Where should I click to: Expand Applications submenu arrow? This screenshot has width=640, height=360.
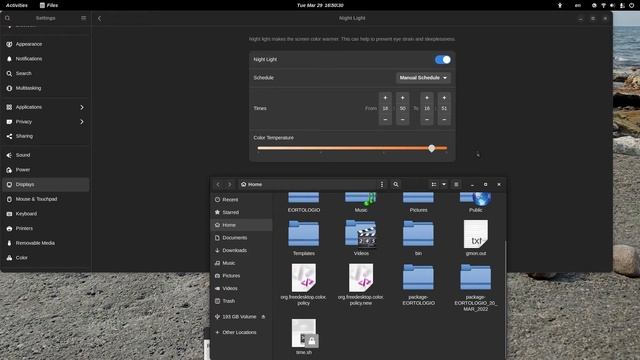click(x=82, y=107)
